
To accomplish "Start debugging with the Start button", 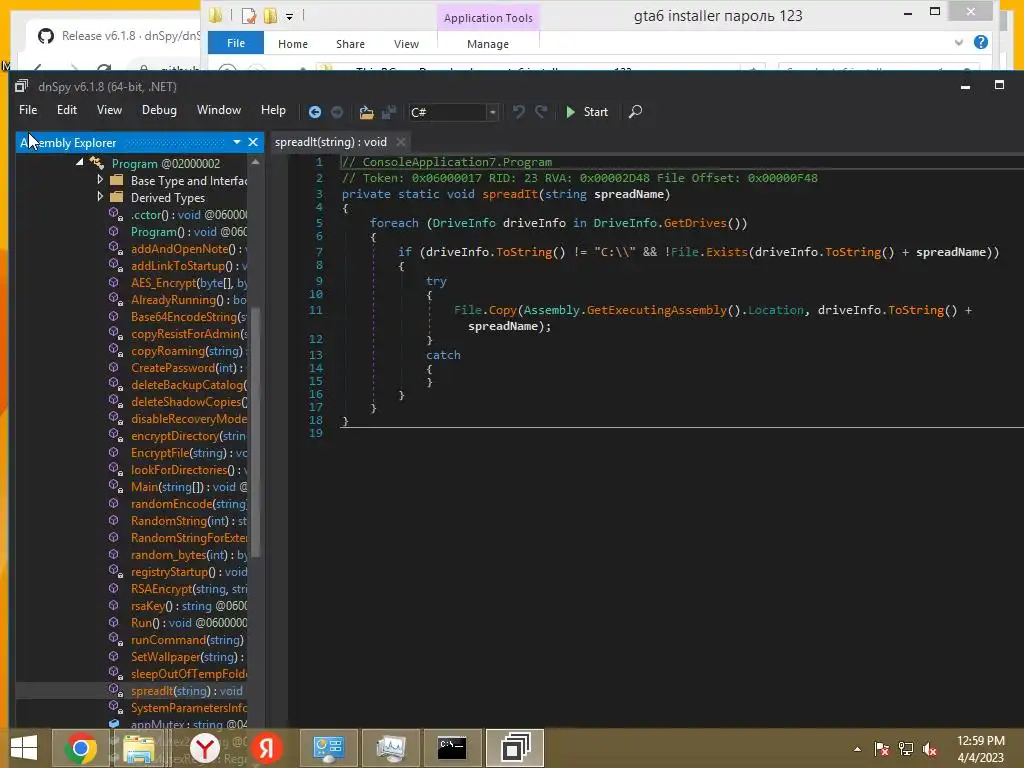I will click(586, 112).
